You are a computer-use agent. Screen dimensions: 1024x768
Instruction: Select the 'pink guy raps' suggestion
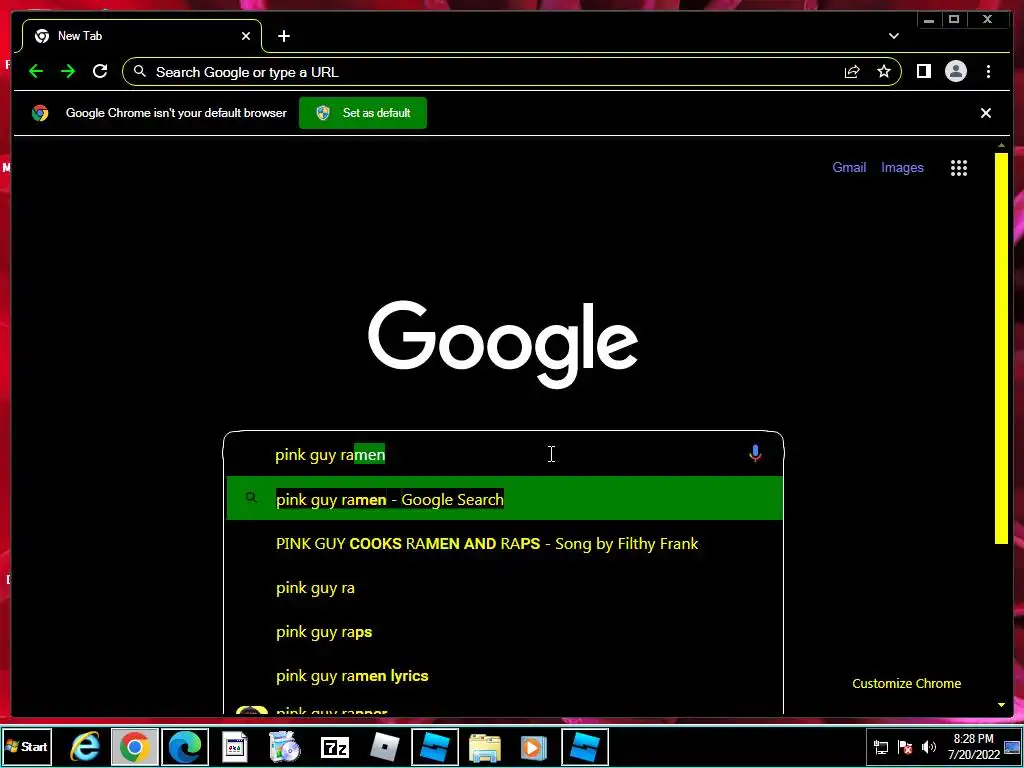click(x=504, y=632)
